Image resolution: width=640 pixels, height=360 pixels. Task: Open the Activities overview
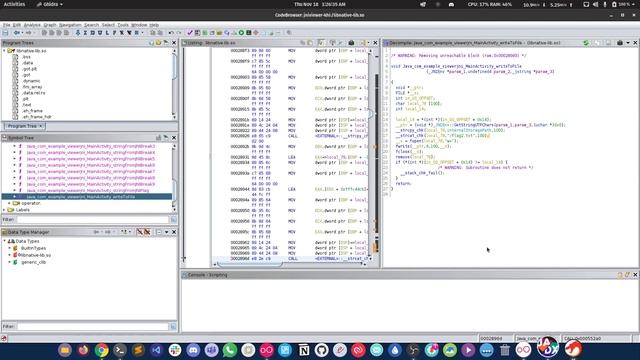pyautogui.click(x=14, y=4)
